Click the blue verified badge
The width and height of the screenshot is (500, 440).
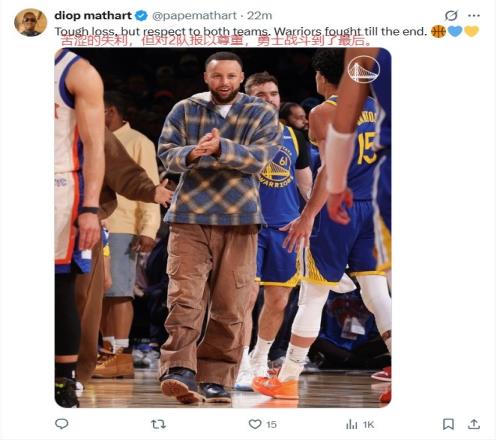click(141, 15)
